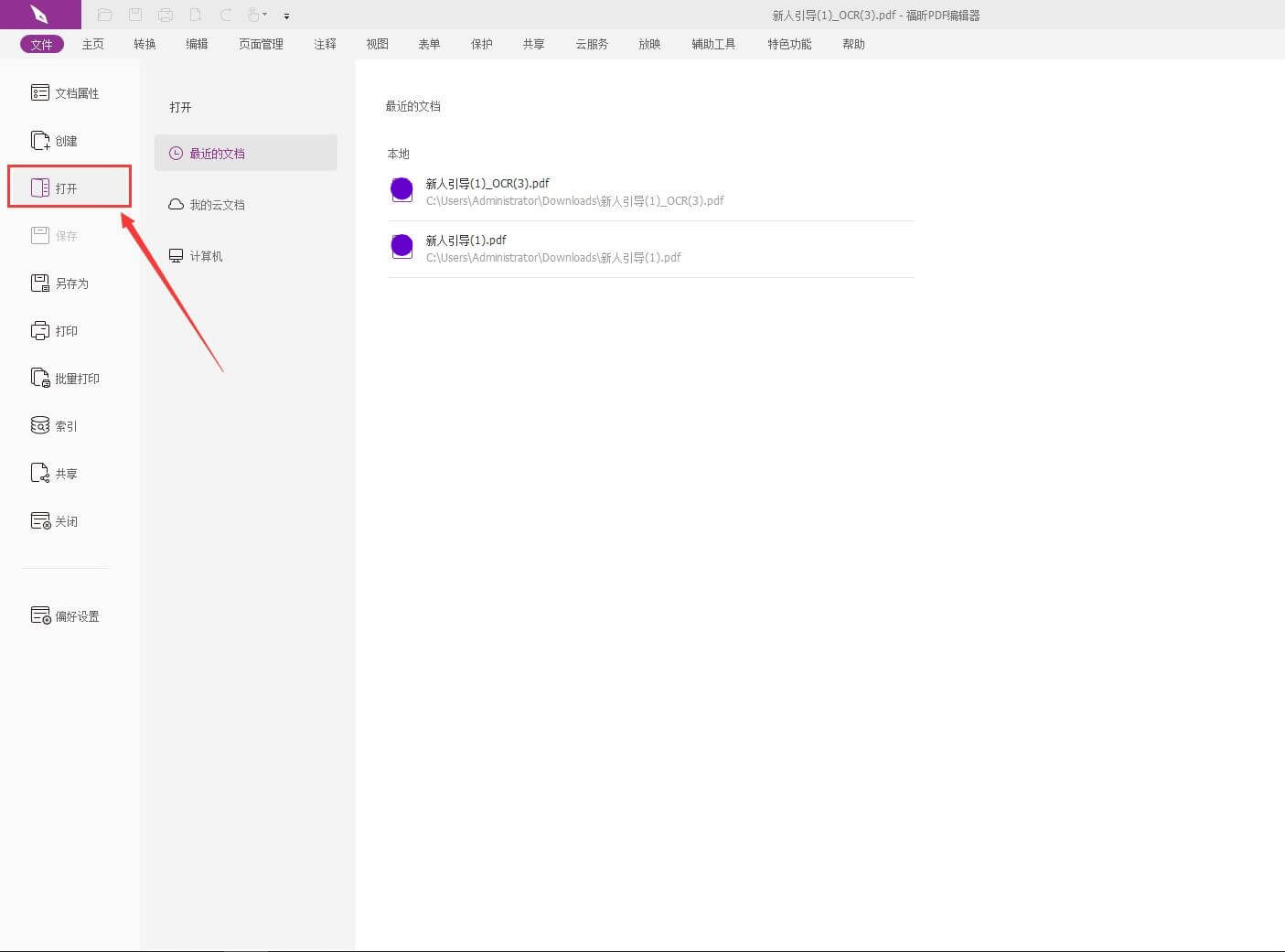Open the 文档属性 document properties entry

tap(66, 93)
